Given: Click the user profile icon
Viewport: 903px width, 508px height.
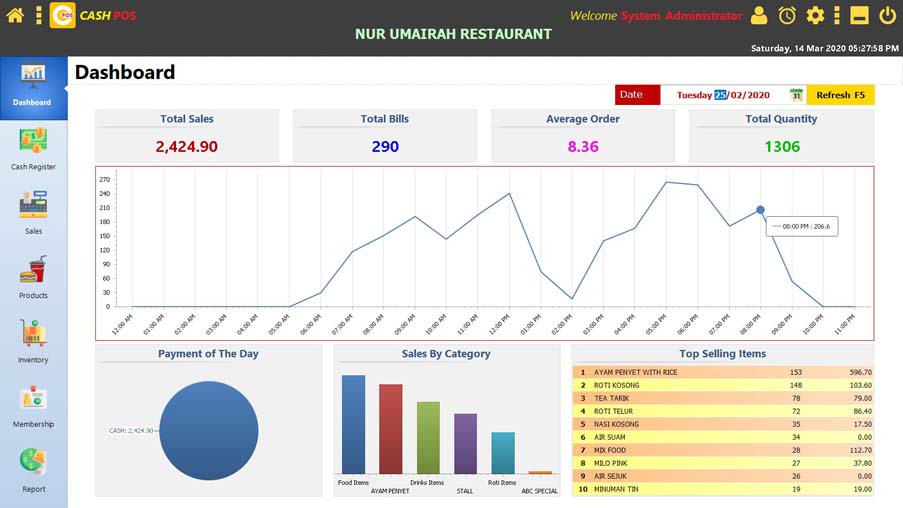Looking at the screenshot, I should coord(759,15).
